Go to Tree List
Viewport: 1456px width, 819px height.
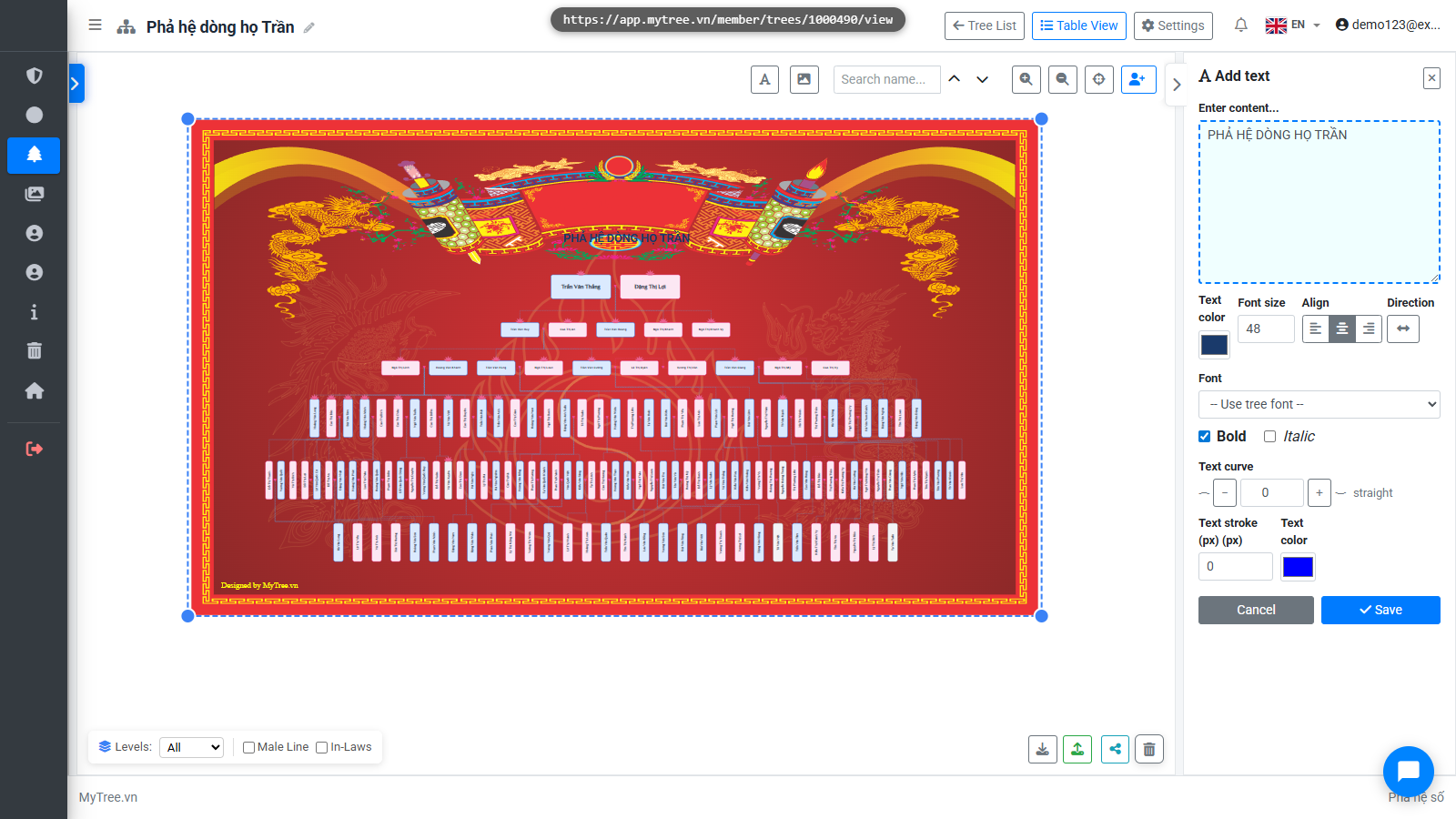[985, 25]
